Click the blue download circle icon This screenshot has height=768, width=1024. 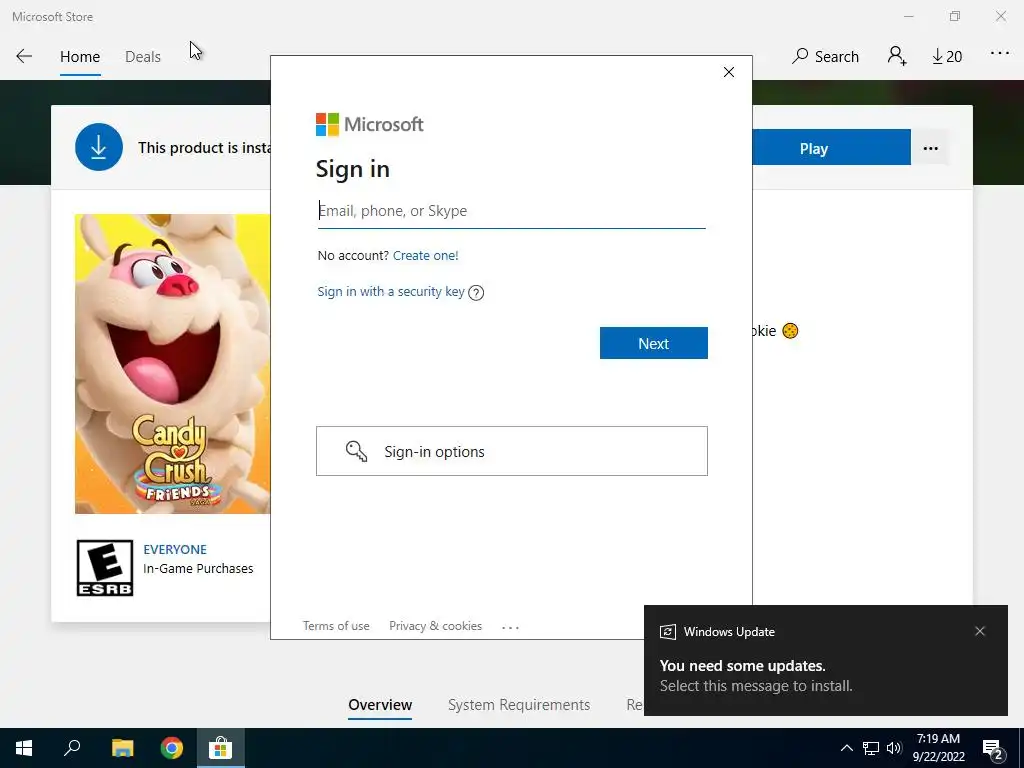coord(99,147)
